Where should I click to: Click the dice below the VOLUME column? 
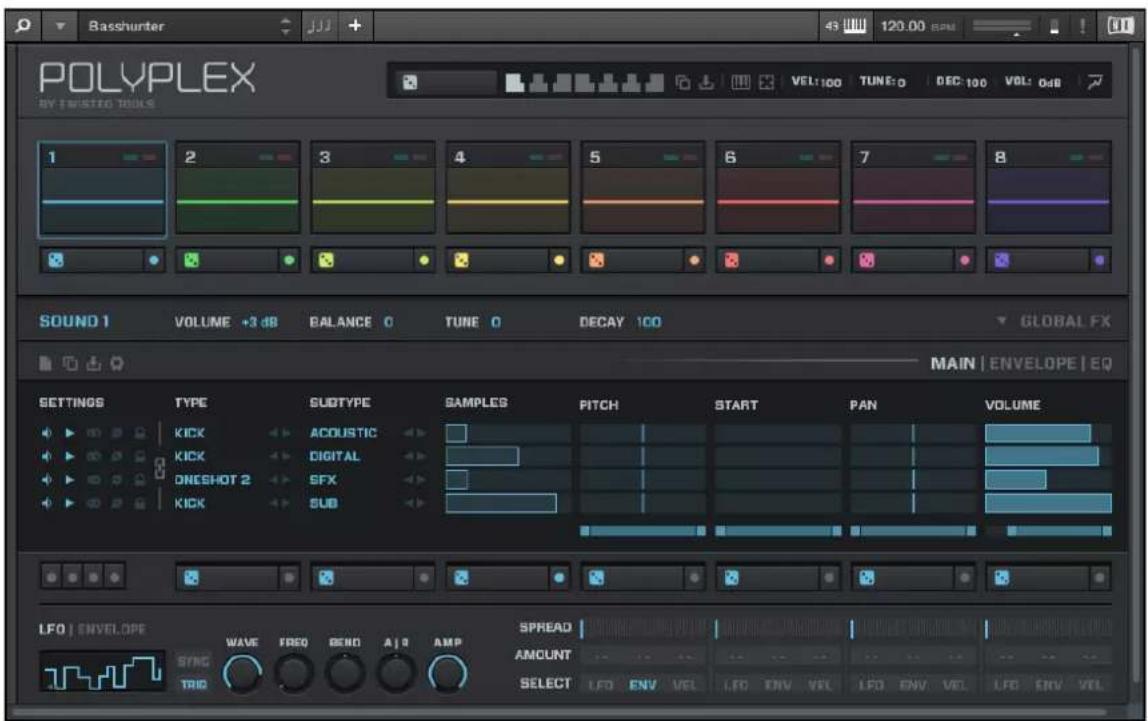pos(1002,578)
